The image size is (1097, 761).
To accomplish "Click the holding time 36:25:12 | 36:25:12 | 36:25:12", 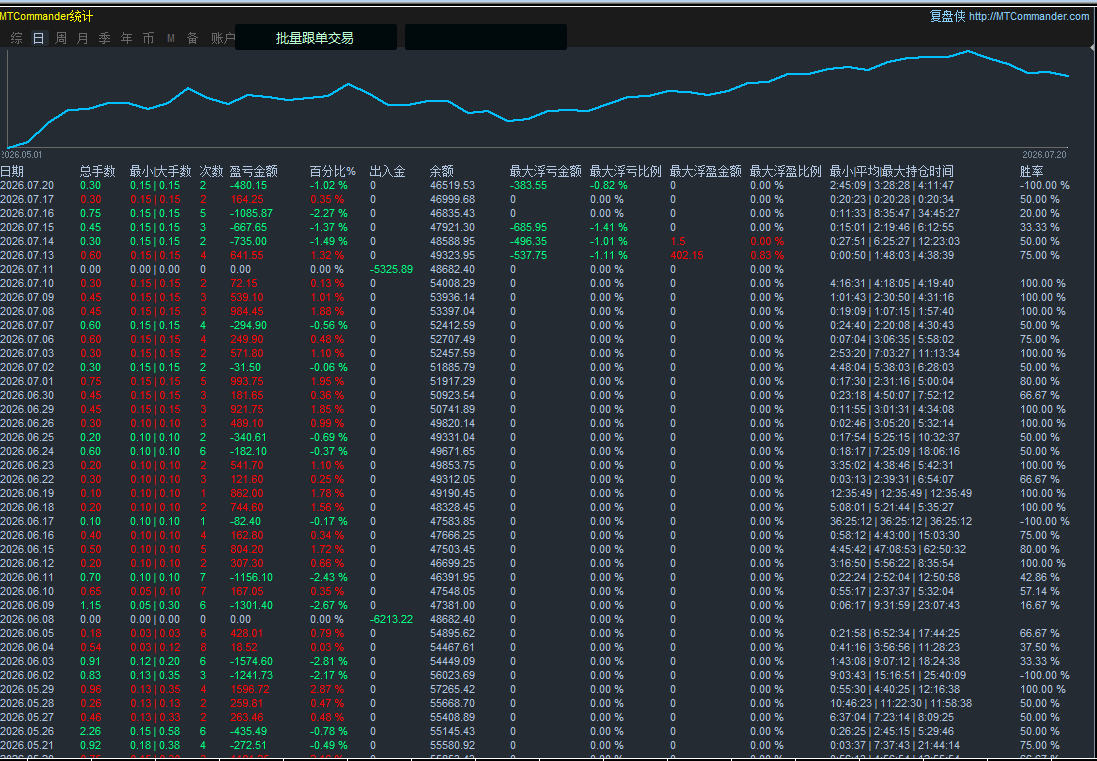I will pos(900,521).
